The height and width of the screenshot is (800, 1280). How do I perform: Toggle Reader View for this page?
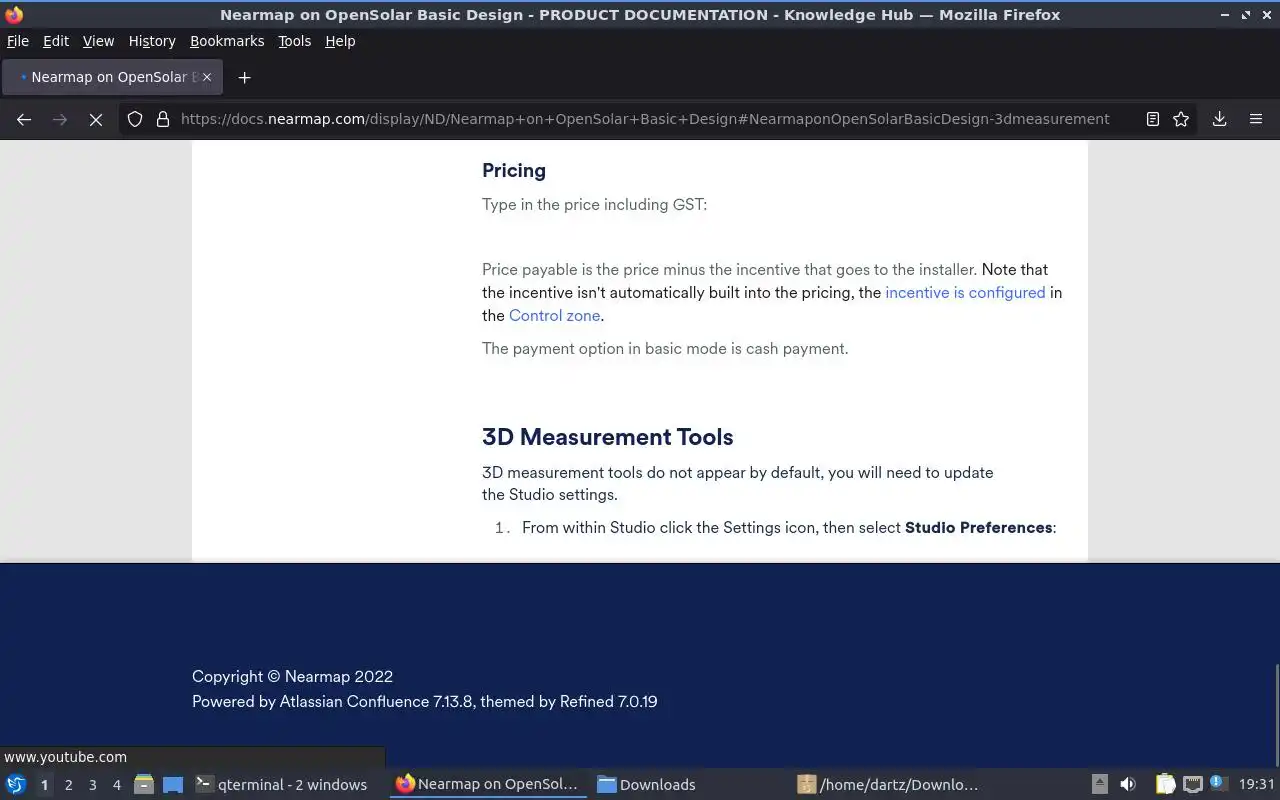(1152, 119)
